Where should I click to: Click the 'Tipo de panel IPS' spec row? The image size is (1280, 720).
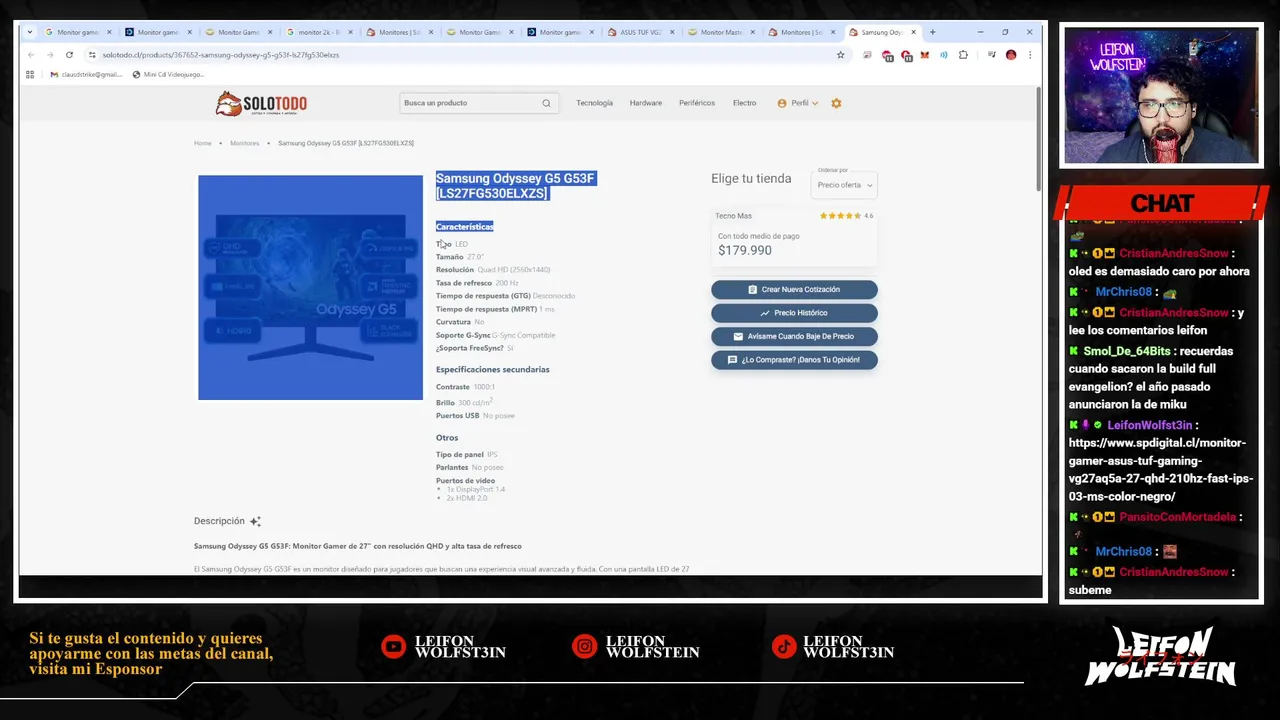click(466, 455)
